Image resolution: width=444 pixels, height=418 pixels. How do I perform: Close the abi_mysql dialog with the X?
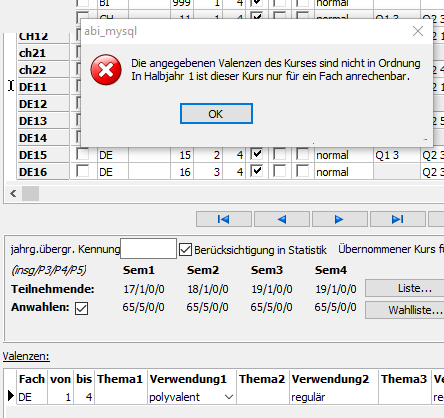pos(418,31)
